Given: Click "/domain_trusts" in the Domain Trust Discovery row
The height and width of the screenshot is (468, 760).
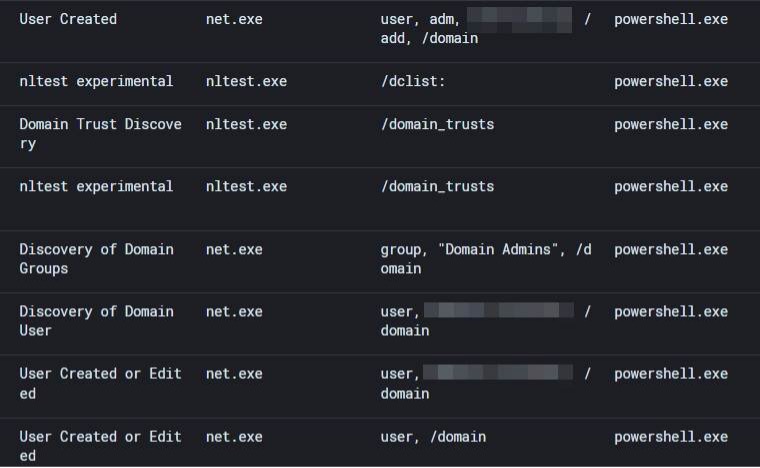Looking at the screenshot, I should click(437, 124).
